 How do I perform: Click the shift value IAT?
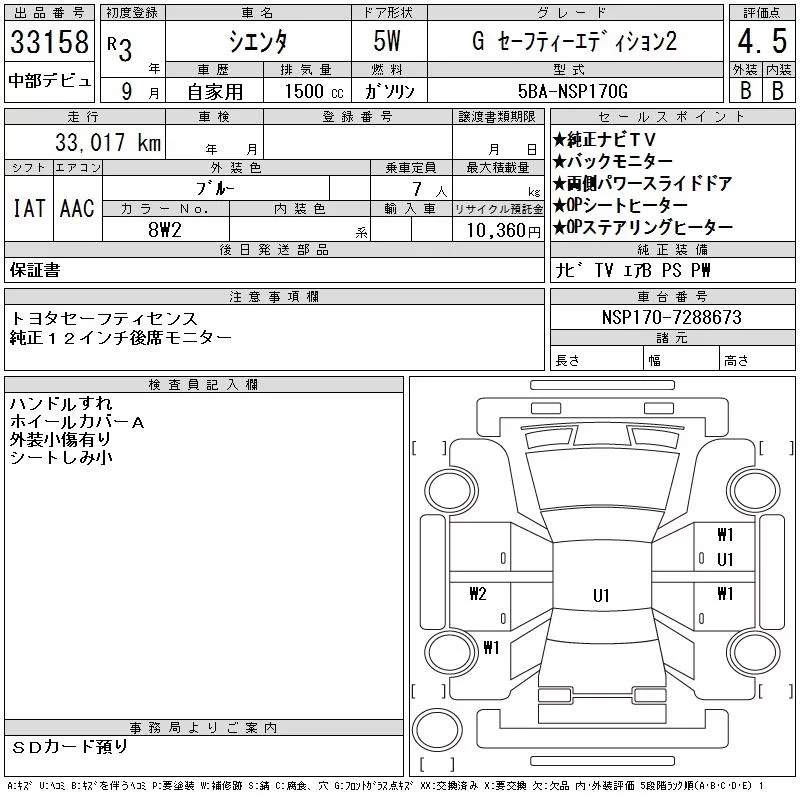tap(29, 208)
